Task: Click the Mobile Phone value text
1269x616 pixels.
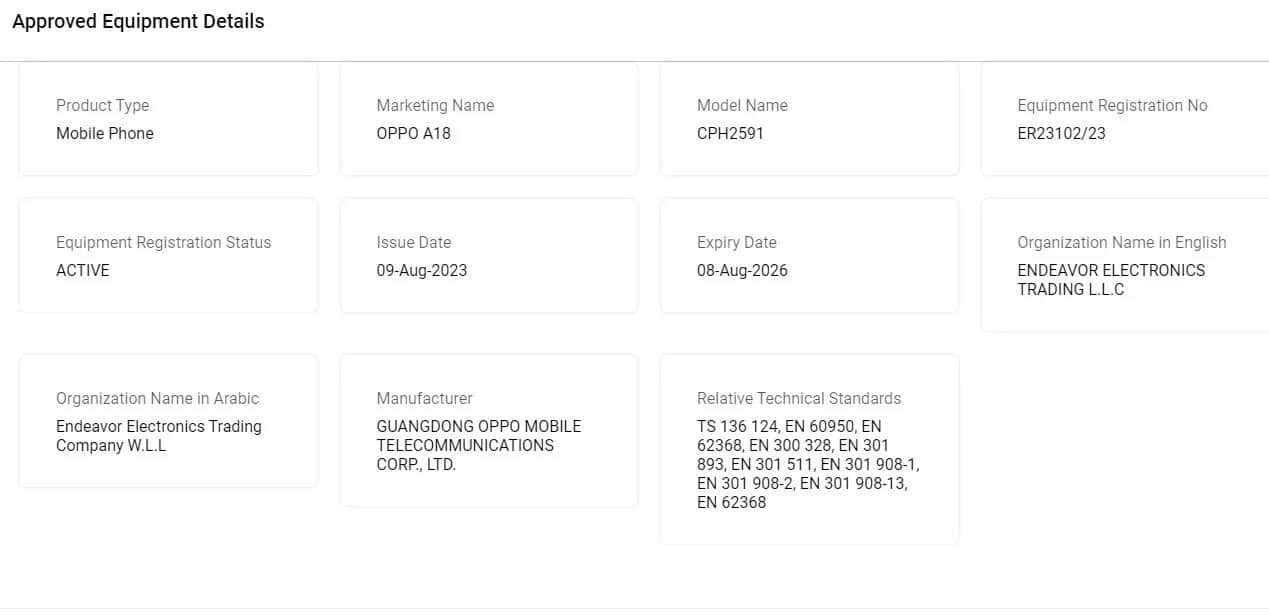Action: 105,133
